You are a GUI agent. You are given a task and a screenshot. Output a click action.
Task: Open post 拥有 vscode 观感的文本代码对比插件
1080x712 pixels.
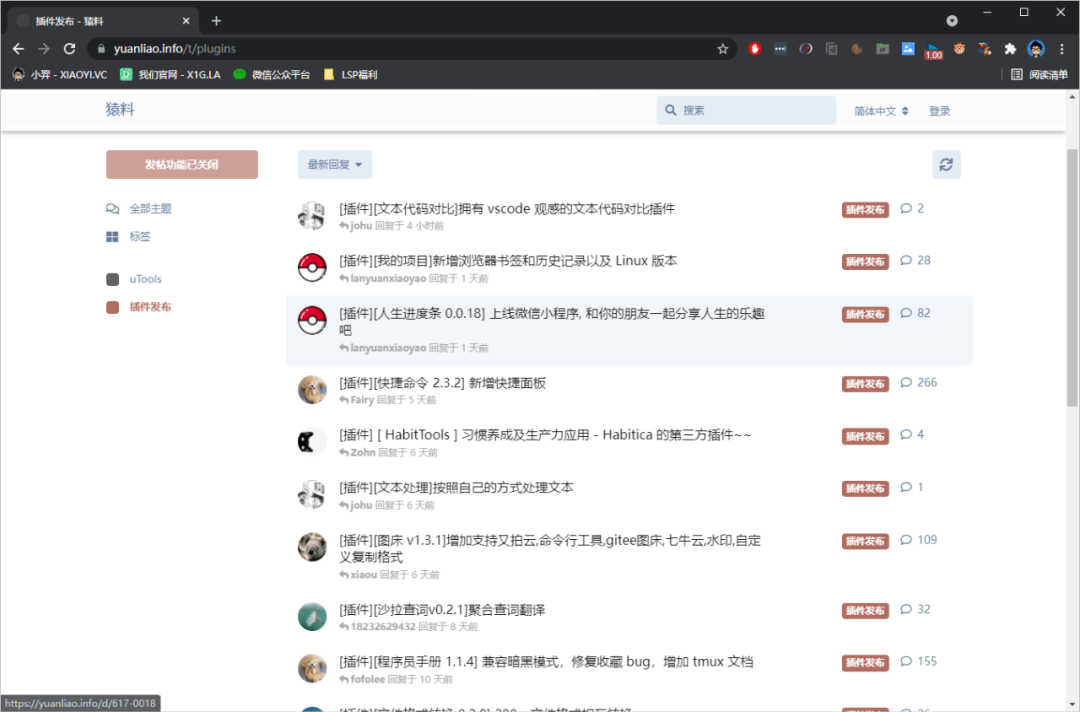[506, 209]
